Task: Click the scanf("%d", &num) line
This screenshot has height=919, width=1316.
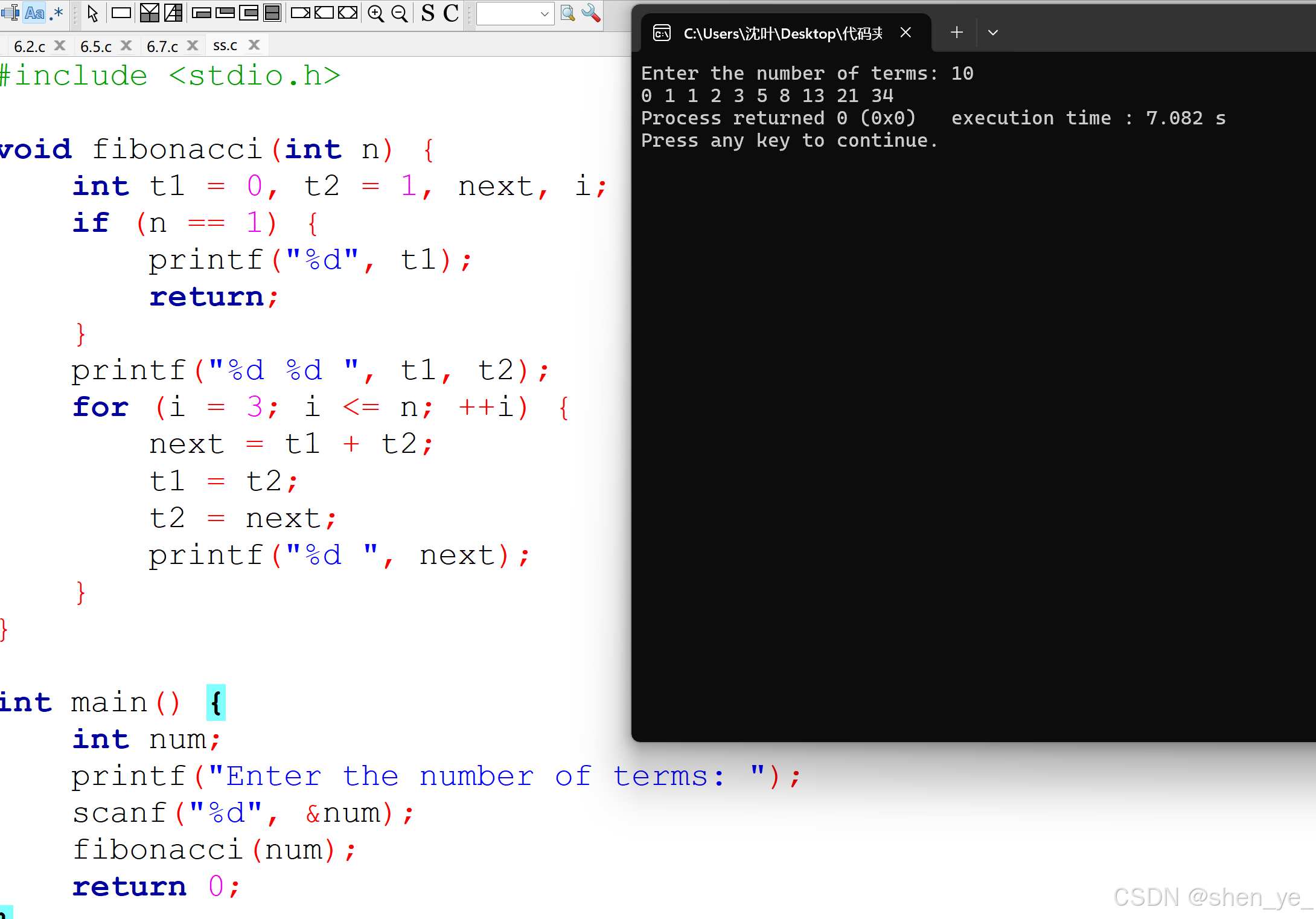Action: point(243,813)
